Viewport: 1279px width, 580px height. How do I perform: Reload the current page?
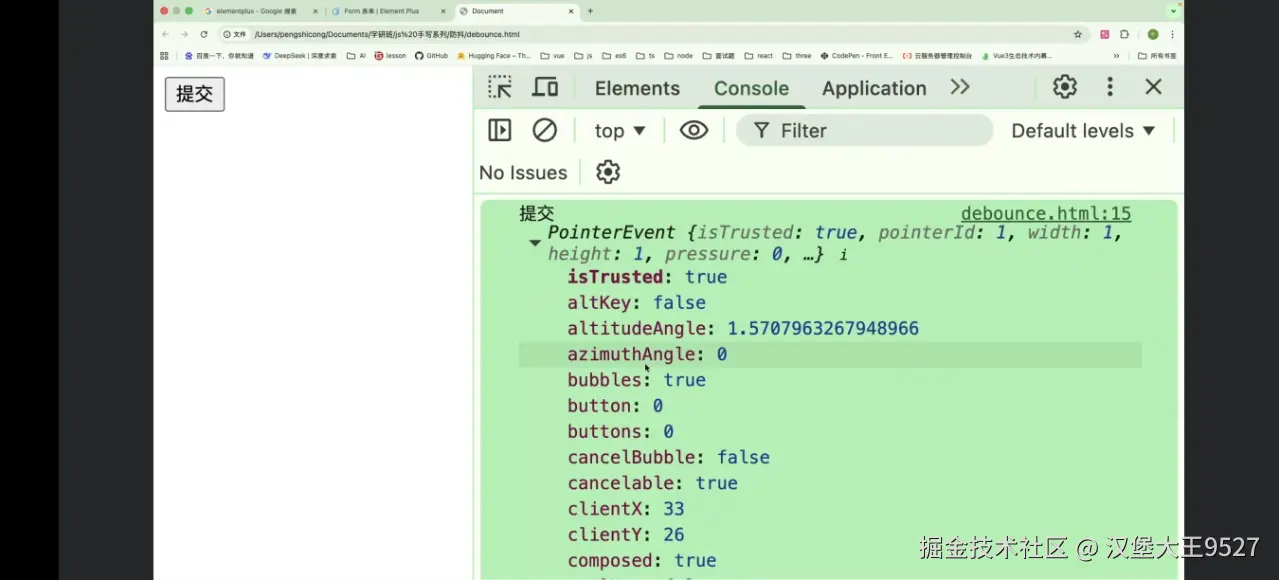point(204,34)
